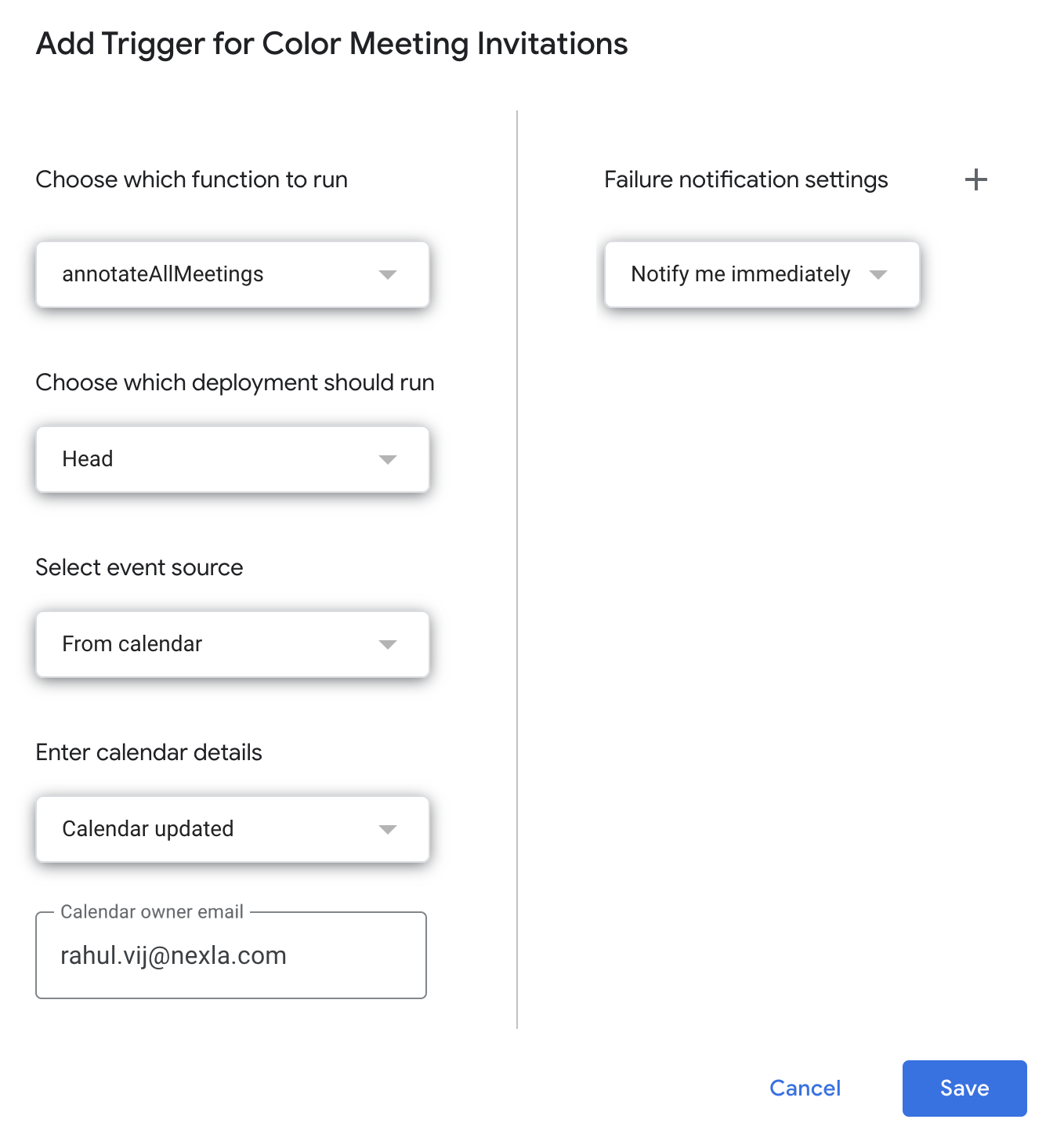Click the Add Trigger for Color Meeting Invitations title

[x=332, y=44]
